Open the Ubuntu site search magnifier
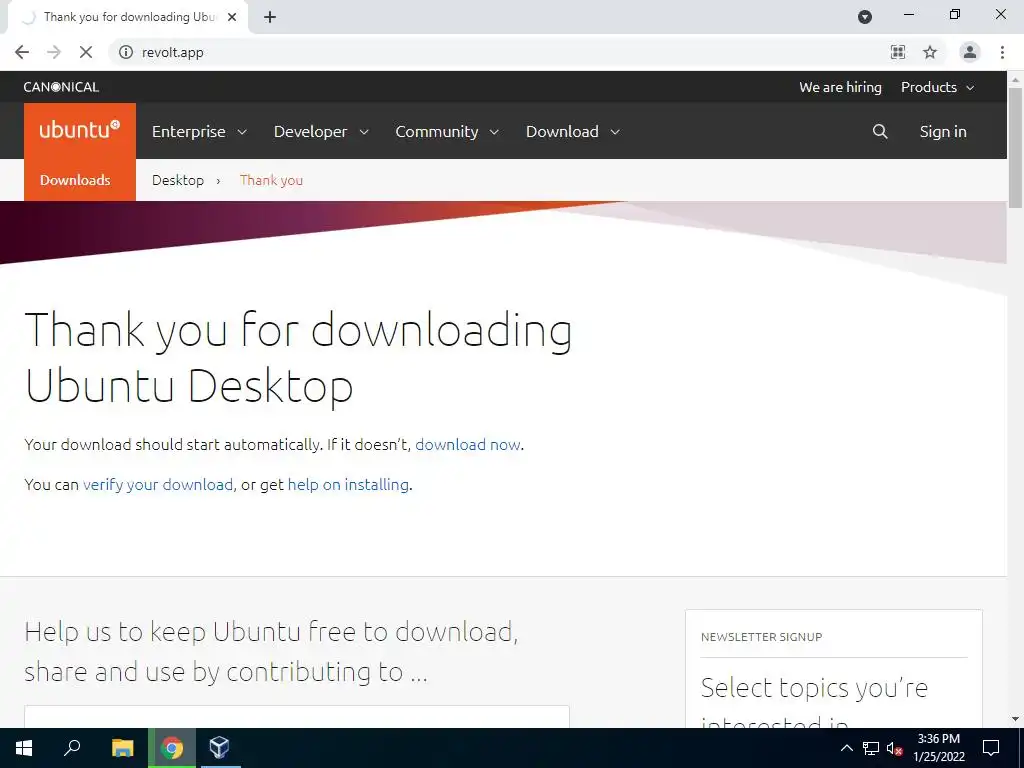1024x768 pixels. (x=880, y=131)
